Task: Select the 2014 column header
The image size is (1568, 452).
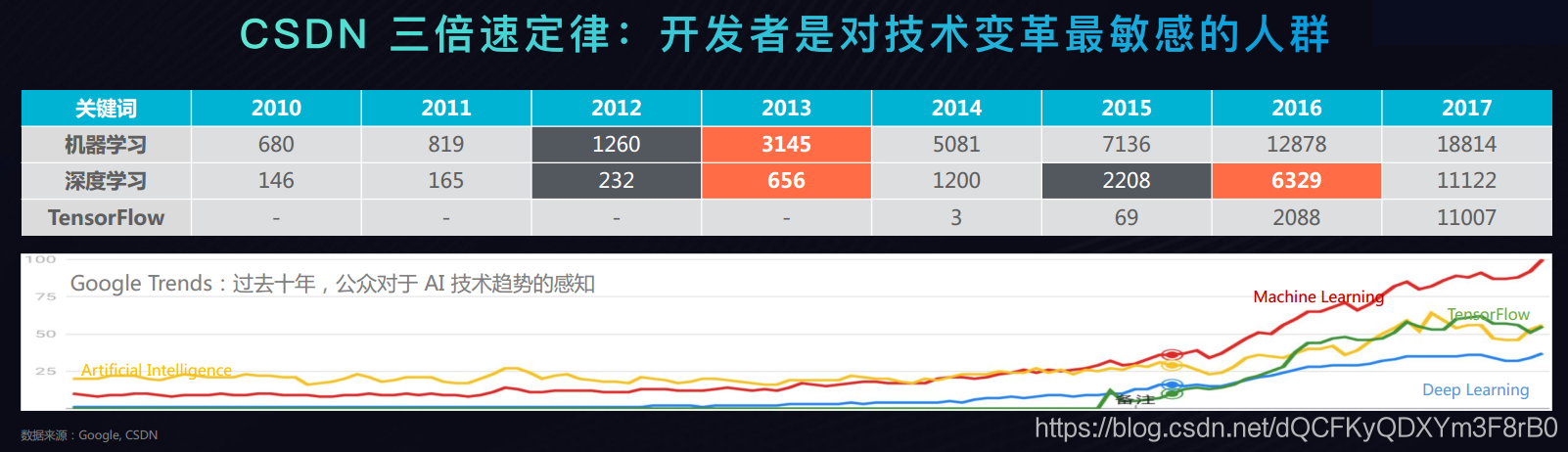Action: coord(956,108)
